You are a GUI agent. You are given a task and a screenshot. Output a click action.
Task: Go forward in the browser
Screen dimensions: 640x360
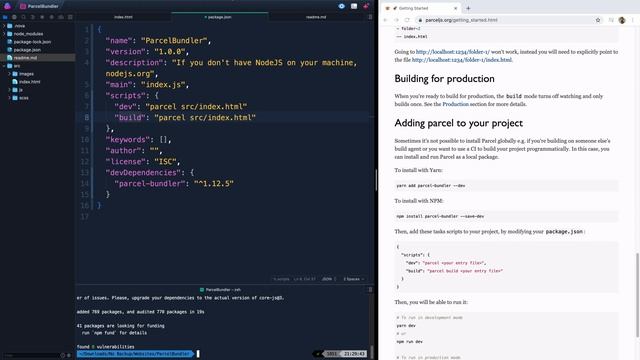pos(396,20)
